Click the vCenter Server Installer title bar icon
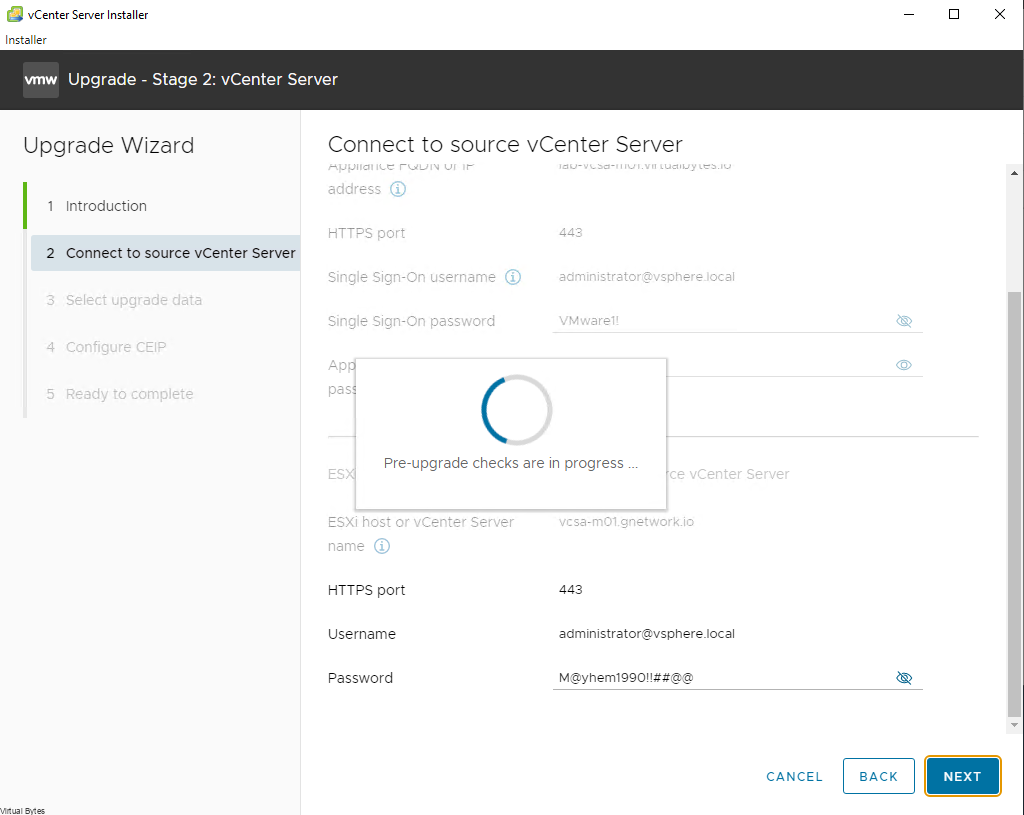Image resolution: width=1024 pixels, height=815 pixels. 14,14
